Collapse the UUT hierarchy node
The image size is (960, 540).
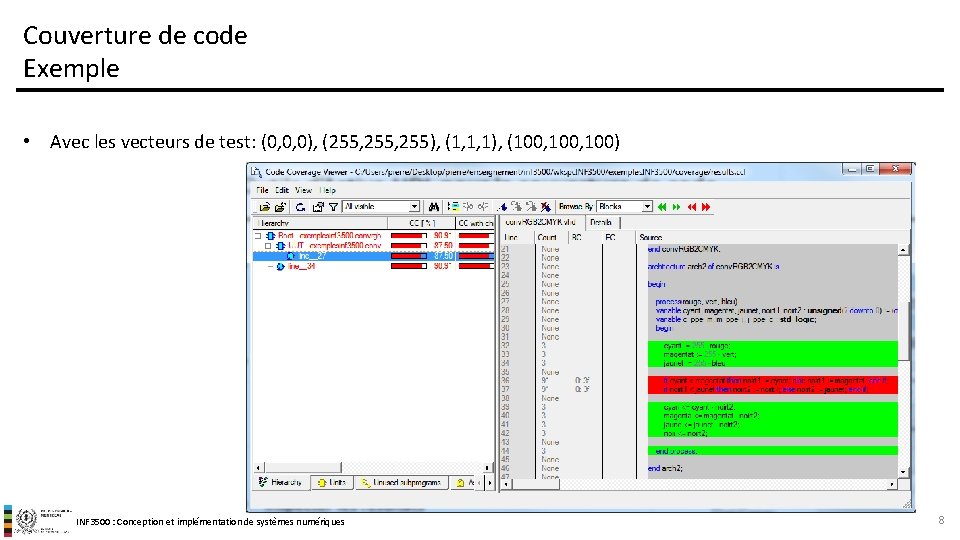point(268,246)
